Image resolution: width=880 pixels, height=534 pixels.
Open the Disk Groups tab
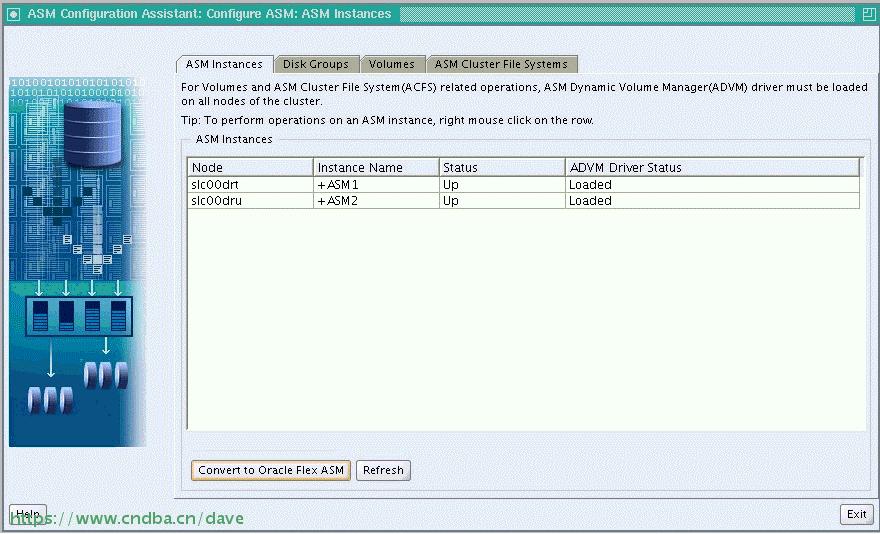click(x=316, y=64)
